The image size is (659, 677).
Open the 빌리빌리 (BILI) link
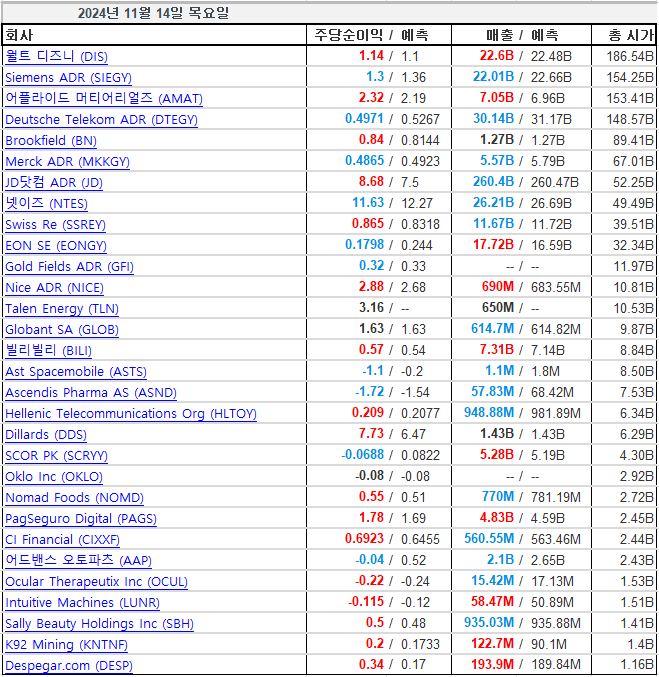click(48, 350)
